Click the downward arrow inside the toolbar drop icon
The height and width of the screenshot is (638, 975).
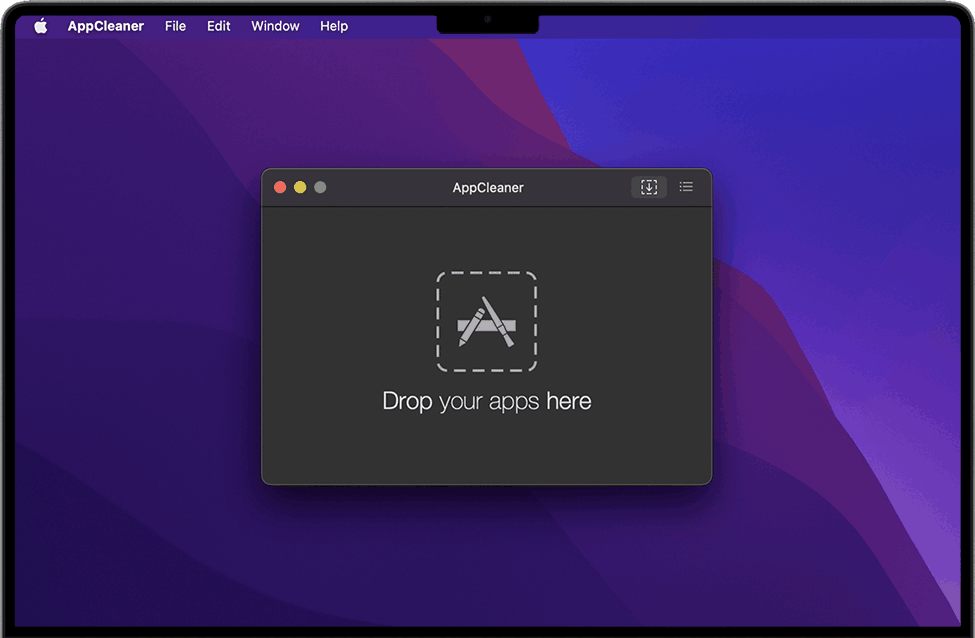[648, 187]
